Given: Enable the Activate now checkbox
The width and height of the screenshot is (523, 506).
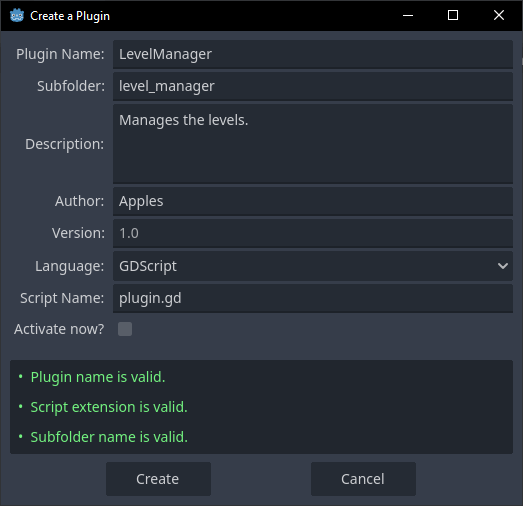Looking at the screenshot, I should [x=125, y=329].
